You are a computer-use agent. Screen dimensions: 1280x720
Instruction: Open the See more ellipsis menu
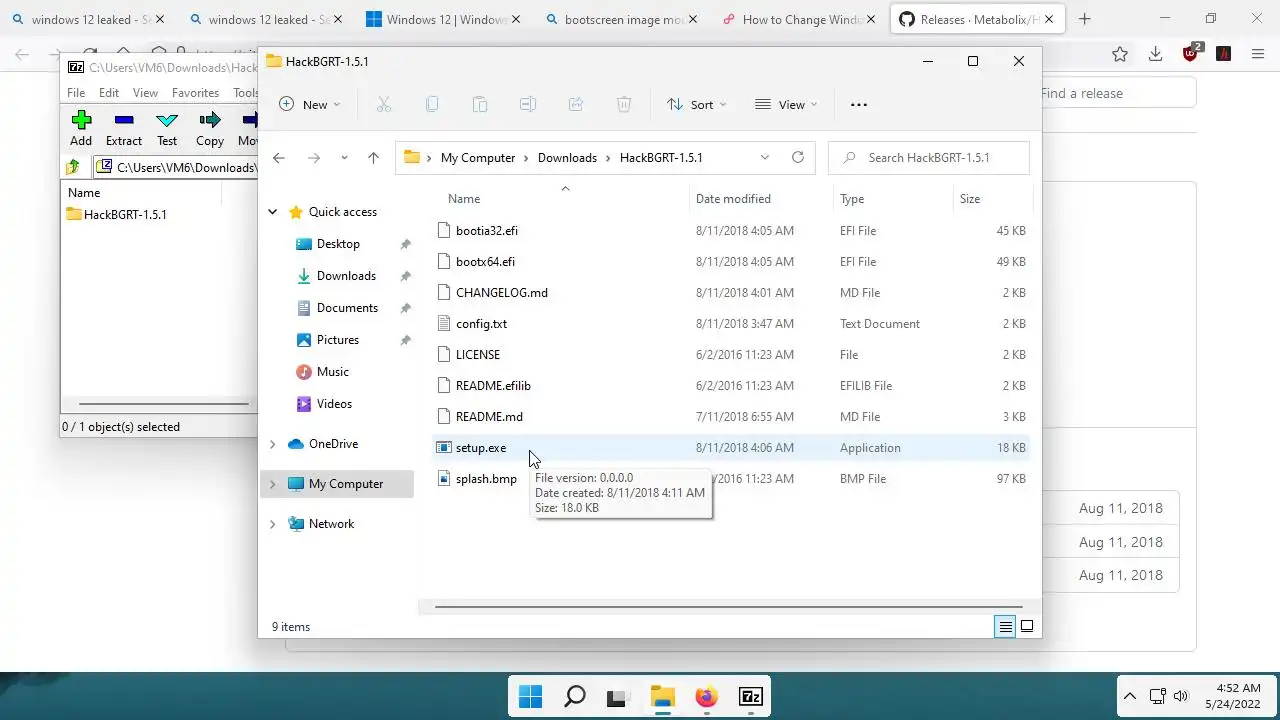click(x=859, y=104)
